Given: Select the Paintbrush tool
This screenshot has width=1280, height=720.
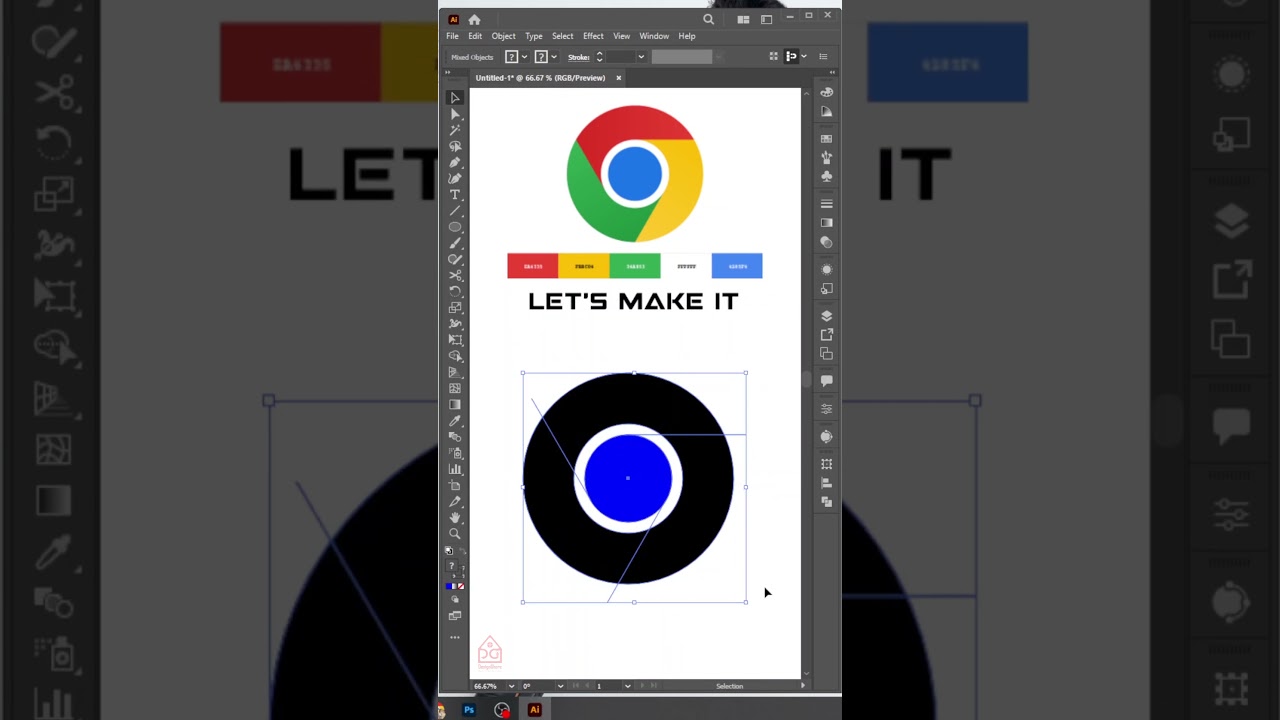Looking at the screenshot, I should (455, 243).
